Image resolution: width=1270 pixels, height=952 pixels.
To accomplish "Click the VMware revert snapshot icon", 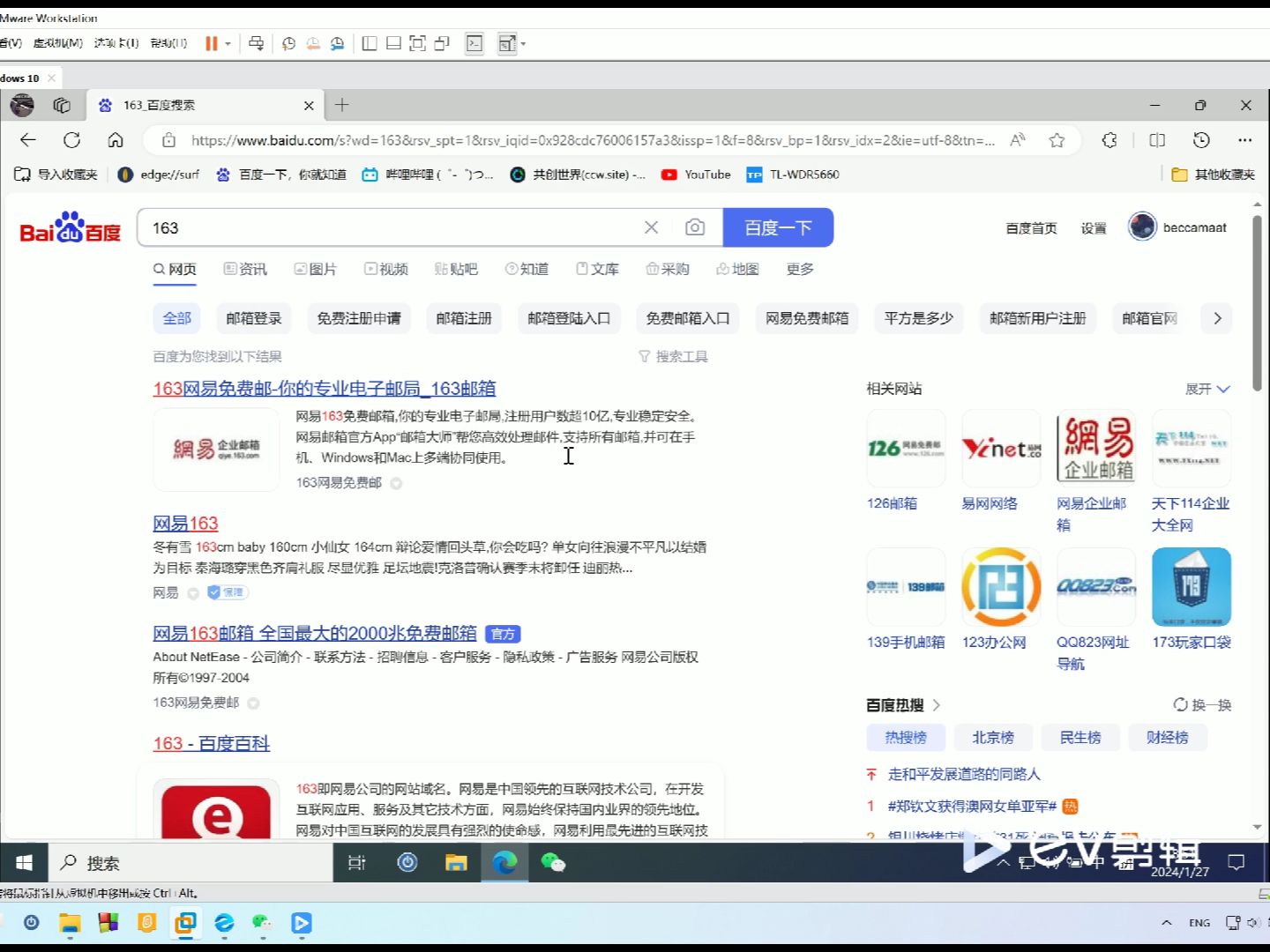I will (313, 43).
